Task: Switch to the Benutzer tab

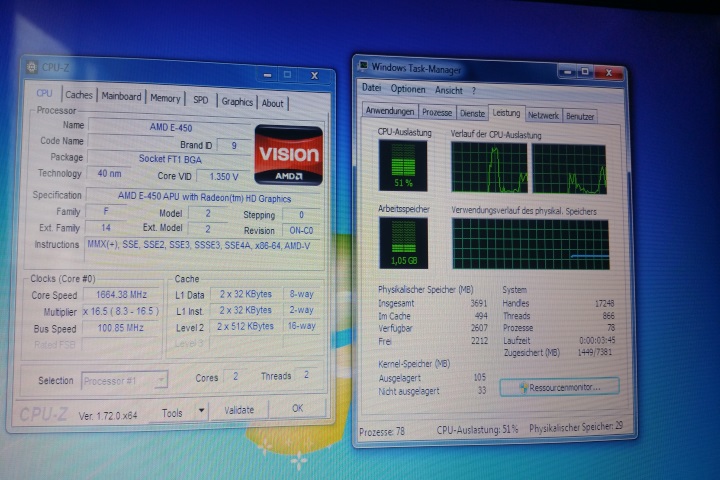Action: point(579,116)
